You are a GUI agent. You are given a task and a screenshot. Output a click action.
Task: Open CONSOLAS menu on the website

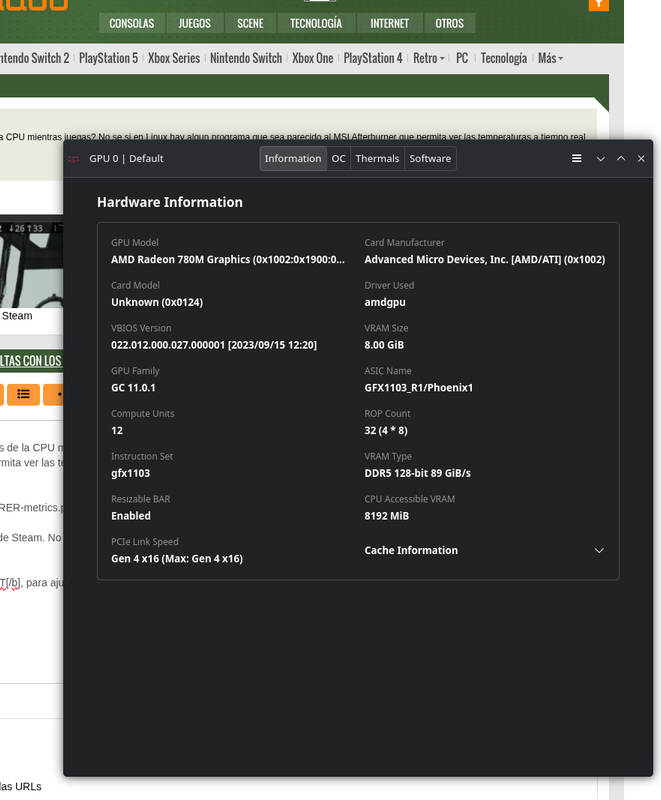point(132,23)
